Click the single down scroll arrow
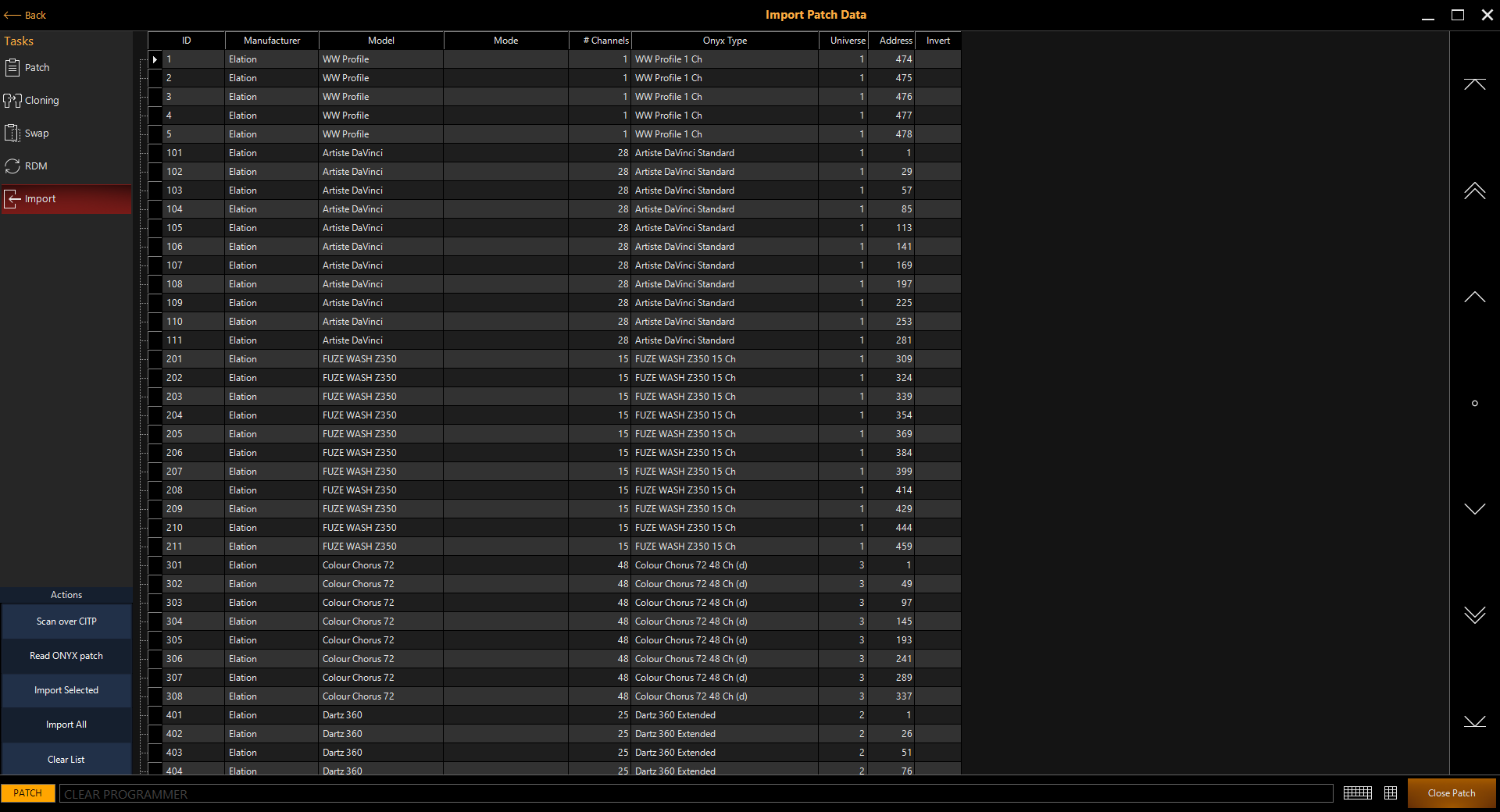 click(1474, 509)
